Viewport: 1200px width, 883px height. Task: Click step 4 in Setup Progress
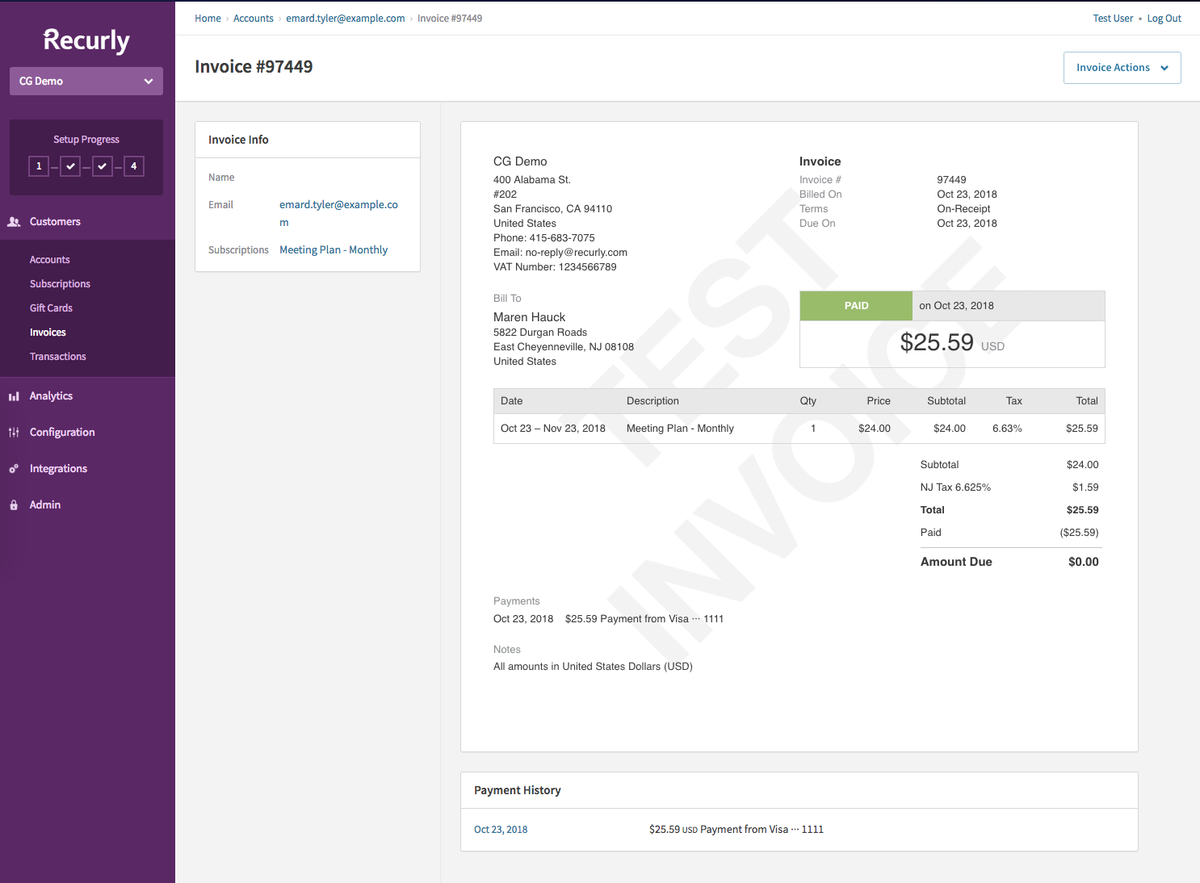[x=133, y=165]
